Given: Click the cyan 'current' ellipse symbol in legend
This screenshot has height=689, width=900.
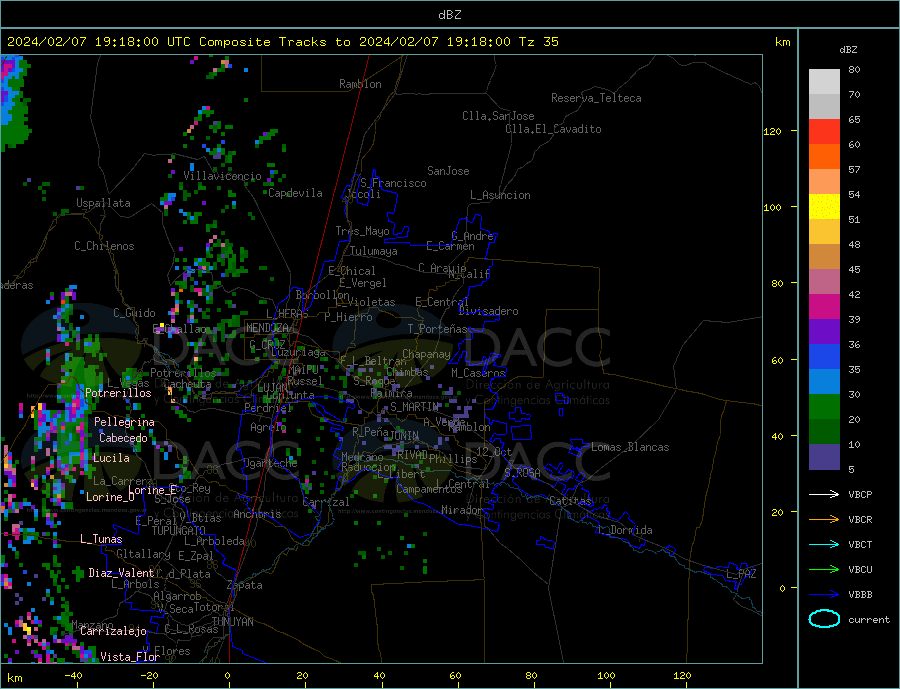Looking at the screenshot, I should [824, 619].
